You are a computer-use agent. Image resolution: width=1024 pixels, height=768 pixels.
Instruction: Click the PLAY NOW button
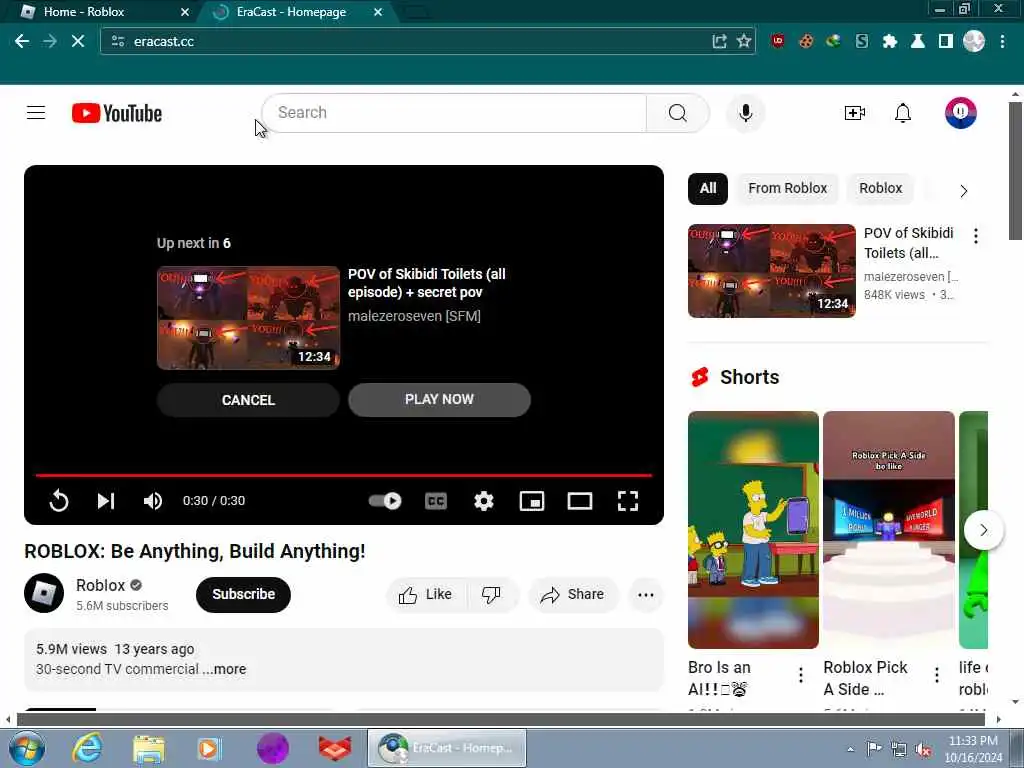tap(439, 400)
